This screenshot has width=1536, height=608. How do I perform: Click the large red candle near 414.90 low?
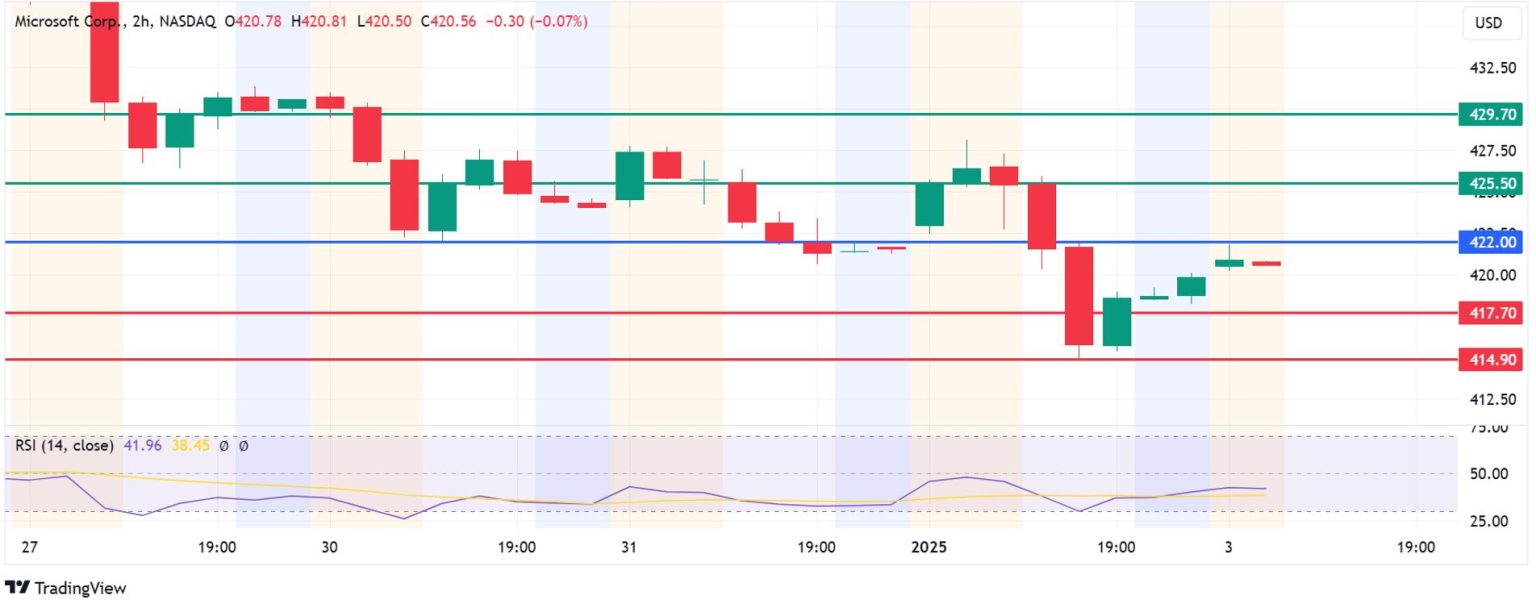coord(1079,297)
